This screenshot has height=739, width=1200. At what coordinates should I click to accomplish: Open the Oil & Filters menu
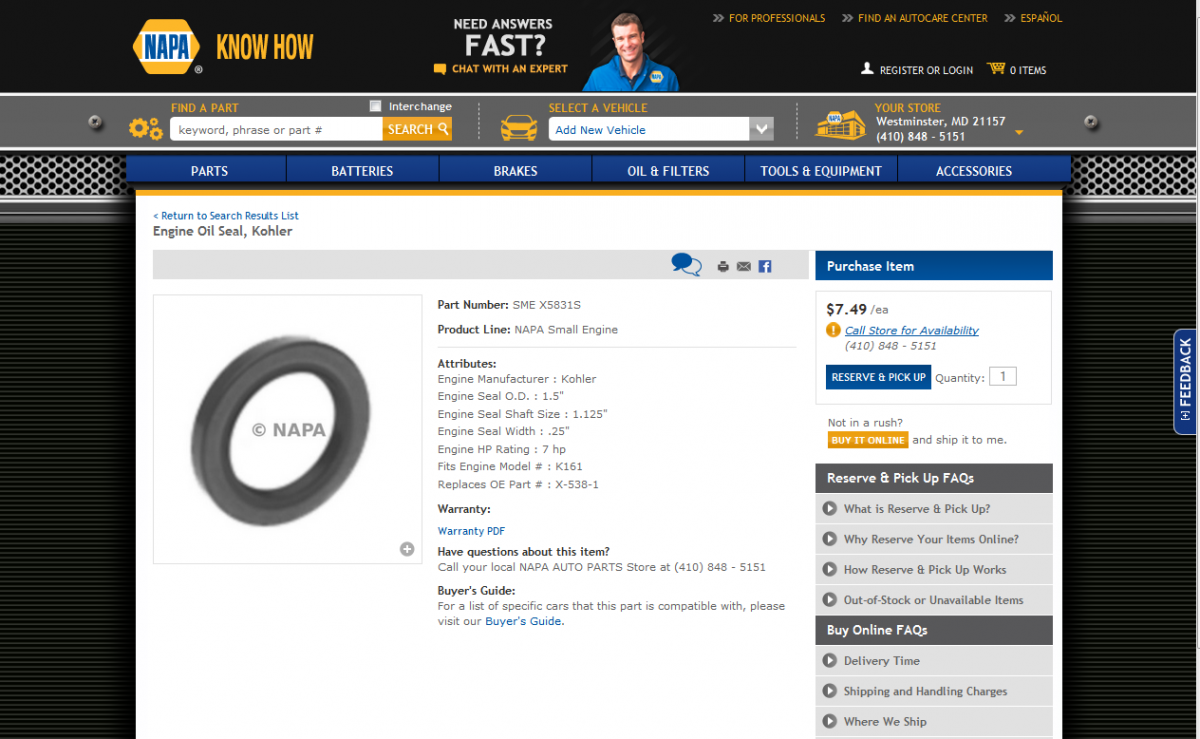coord(668,171)
